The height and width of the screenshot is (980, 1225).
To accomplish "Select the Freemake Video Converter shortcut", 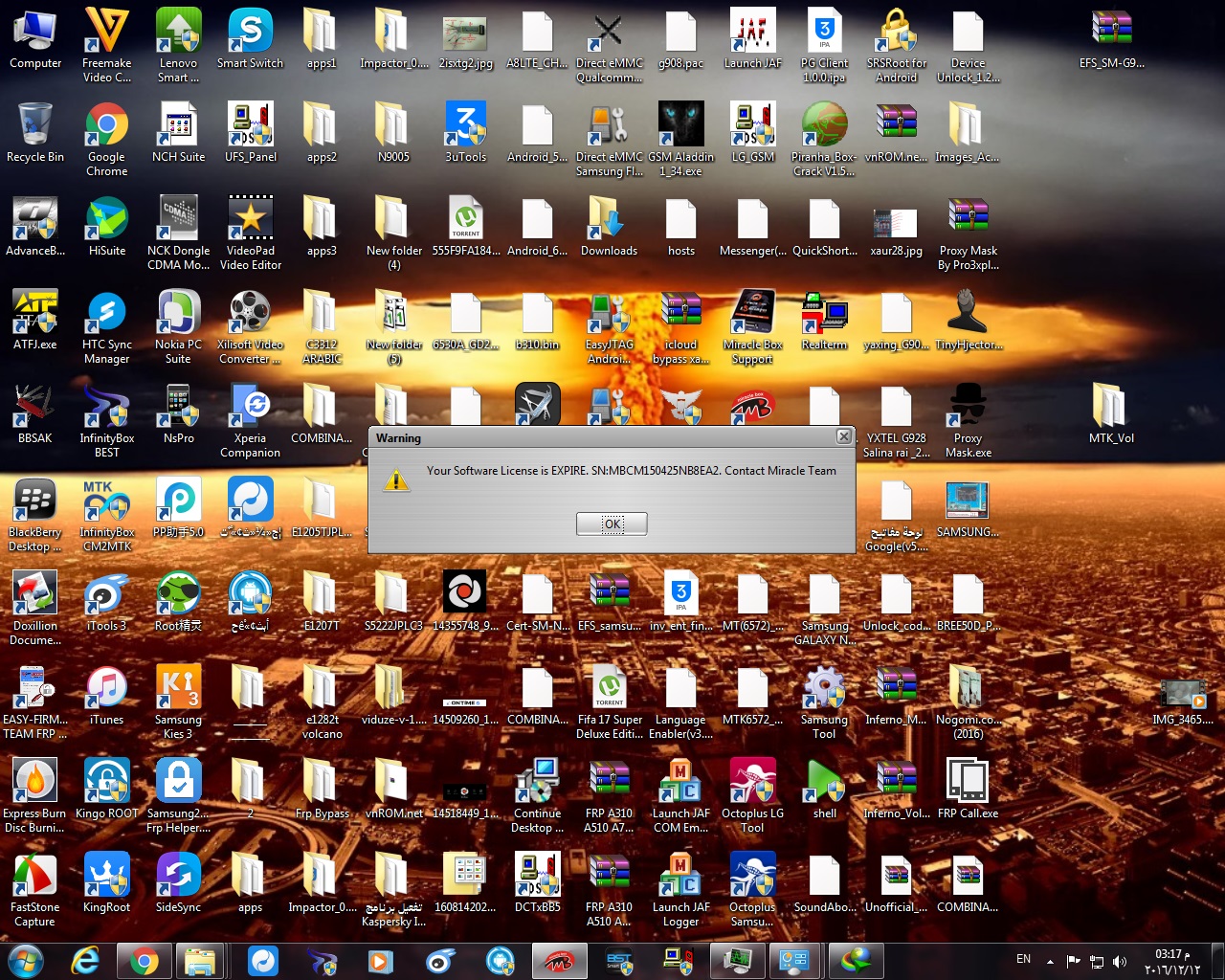I will coord(107,46).
